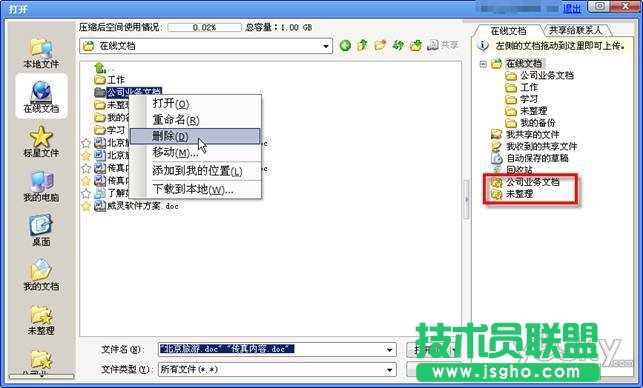Image resolution: width=643 pixels, height=388 pixels.
Task: Select 在线文档 root in the right tree
Action: click(x=523, y=64)
